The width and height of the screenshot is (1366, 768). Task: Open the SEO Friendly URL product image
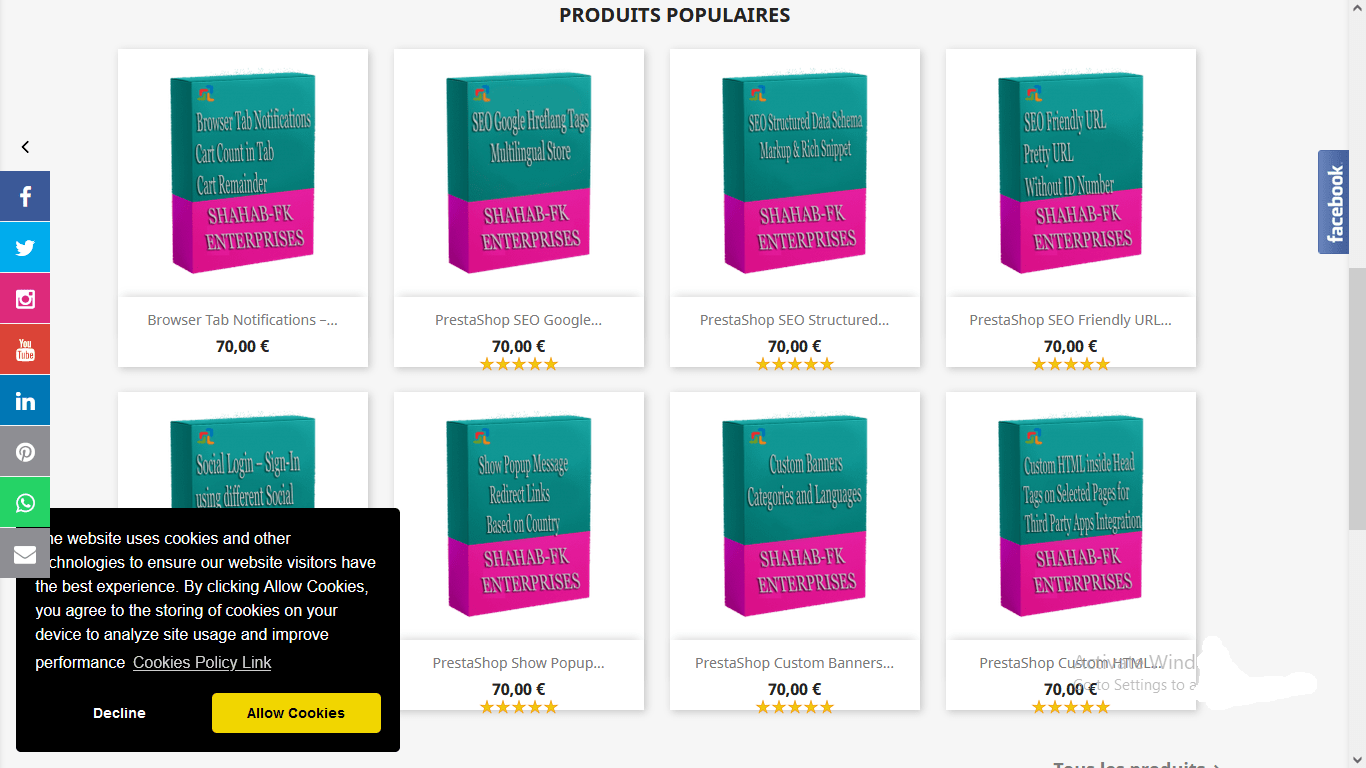click(1070, 173)
